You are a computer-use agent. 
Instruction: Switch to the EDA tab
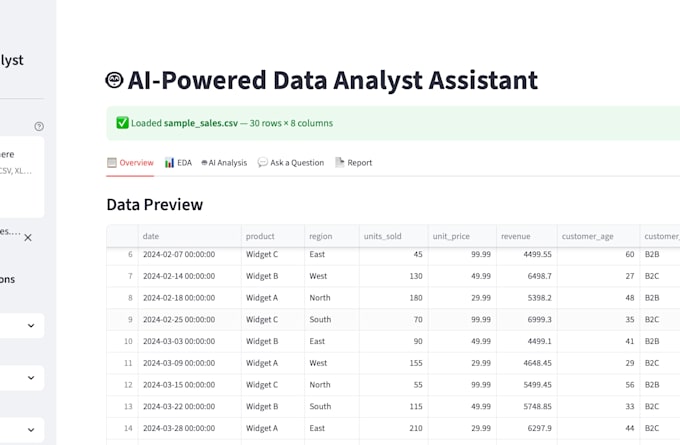point(178,163)
